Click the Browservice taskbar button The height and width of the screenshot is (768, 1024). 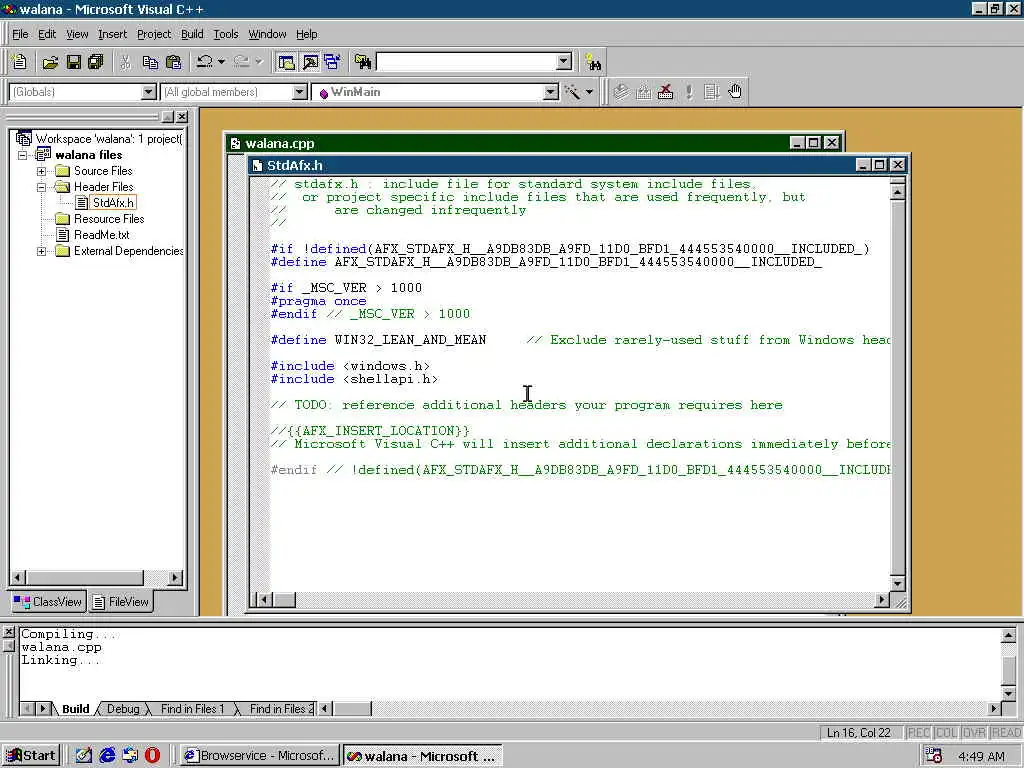click(260, 756)
